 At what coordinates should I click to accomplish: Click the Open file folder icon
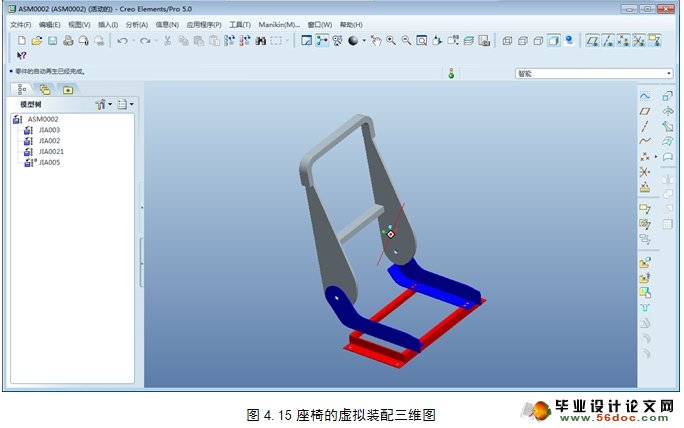[37, 41]
